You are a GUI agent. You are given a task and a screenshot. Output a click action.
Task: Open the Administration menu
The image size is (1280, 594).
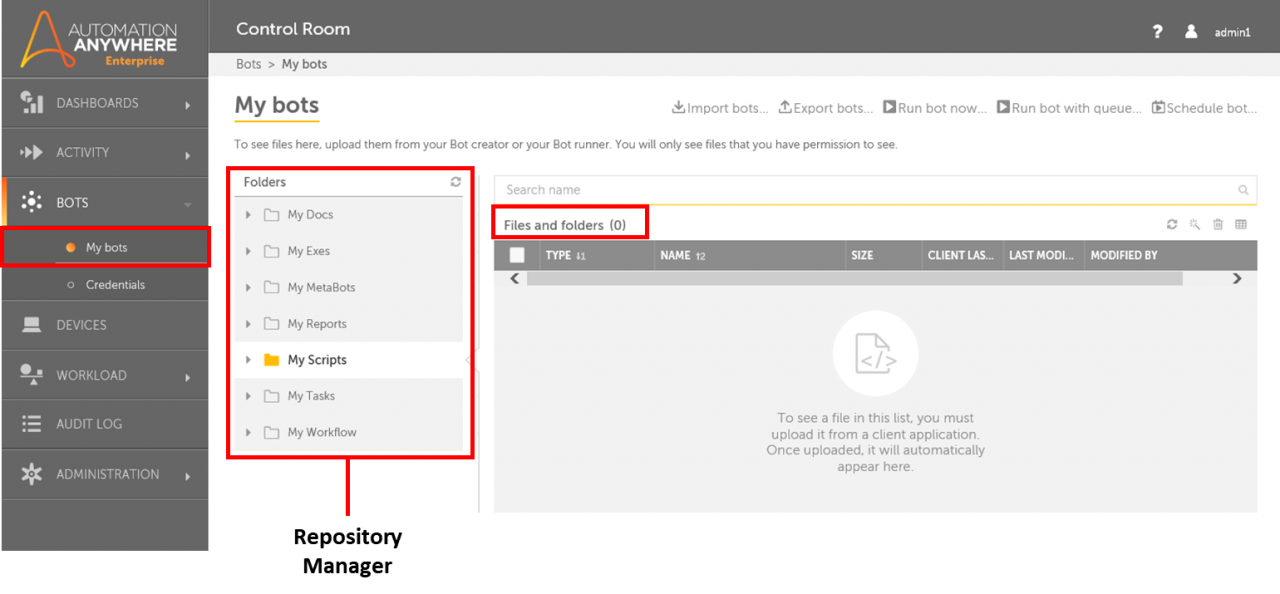tap(105, 474)
